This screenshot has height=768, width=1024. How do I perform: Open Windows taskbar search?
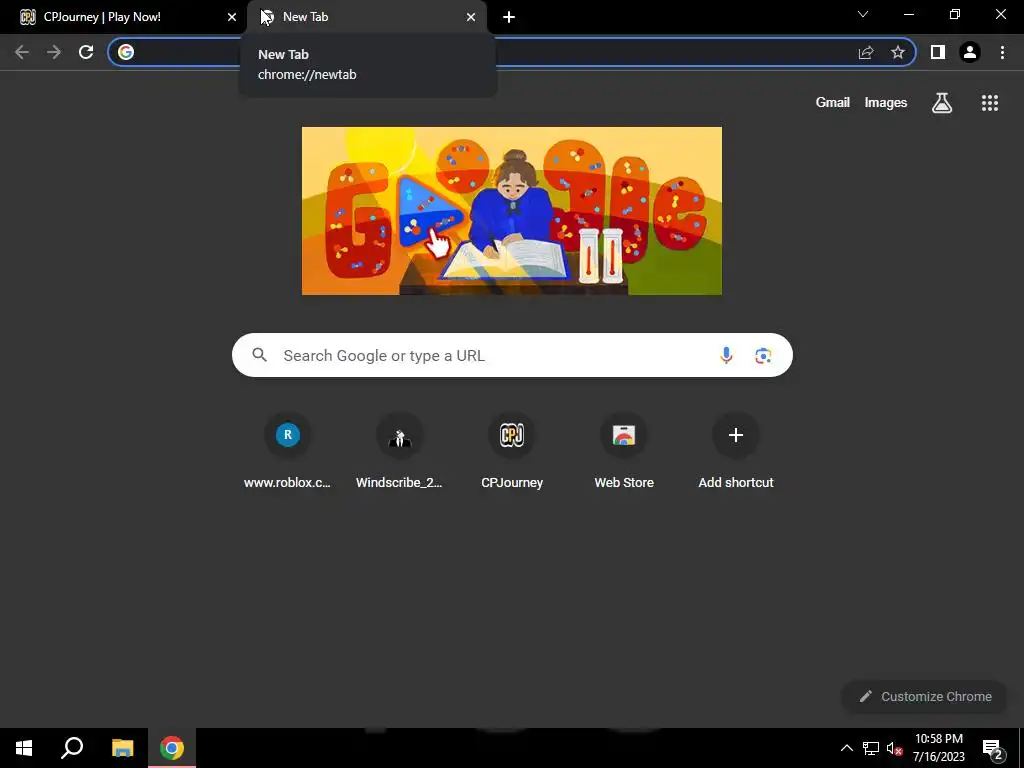click(x=72, y=748)
